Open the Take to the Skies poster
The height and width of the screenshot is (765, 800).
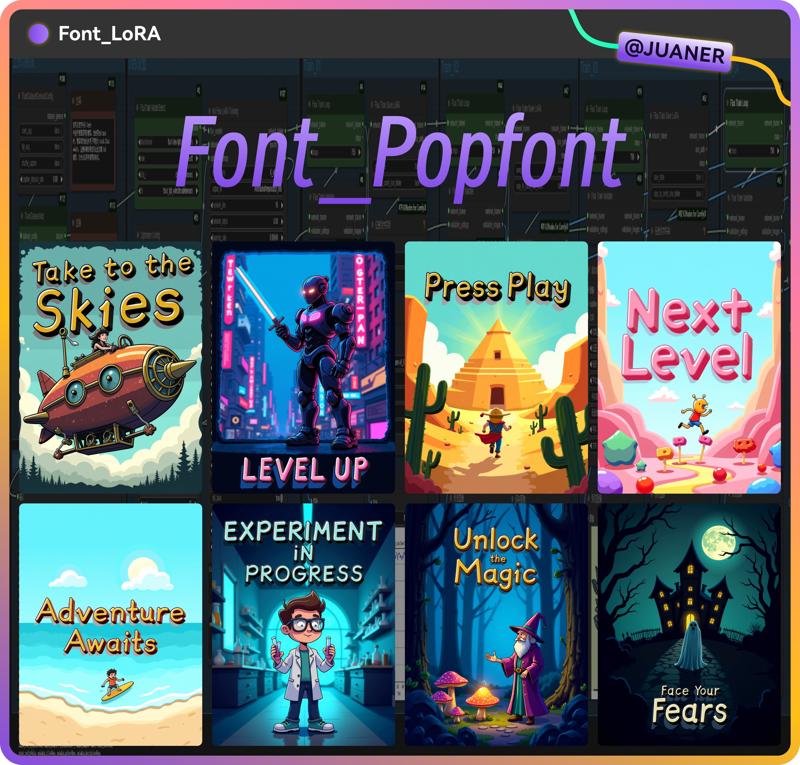pos(110,367)
